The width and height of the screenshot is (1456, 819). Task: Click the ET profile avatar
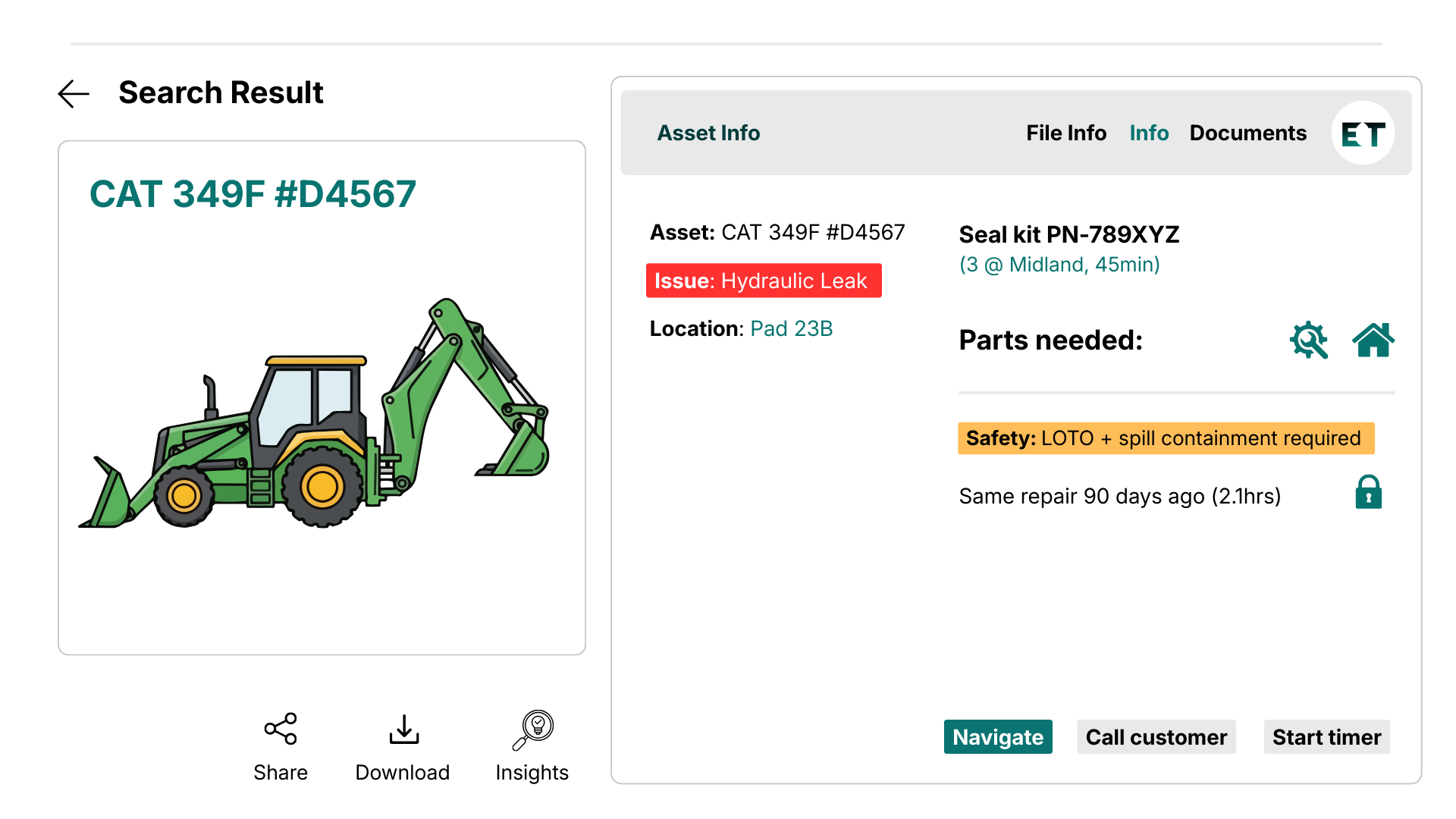pos(1363,133)
